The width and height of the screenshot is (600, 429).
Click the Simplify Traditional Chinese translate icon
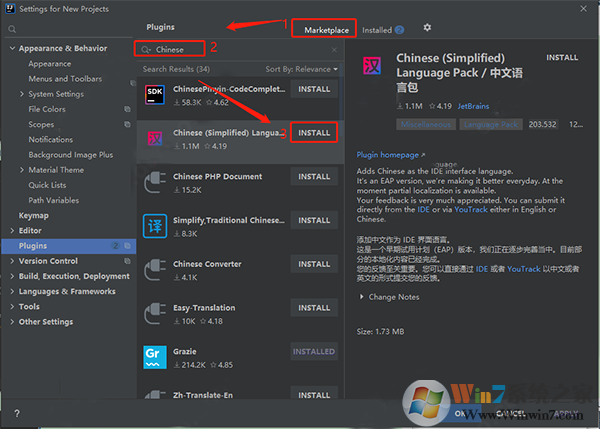[155, 226]
